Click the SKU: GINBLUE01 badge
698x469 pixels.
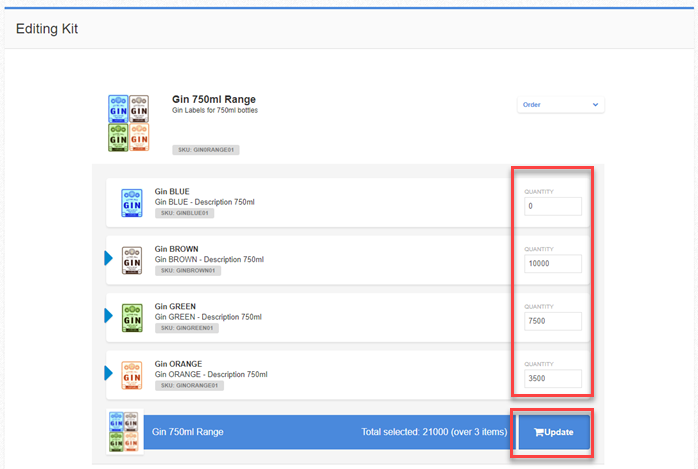pyautogui.click(x=184, y=213)
